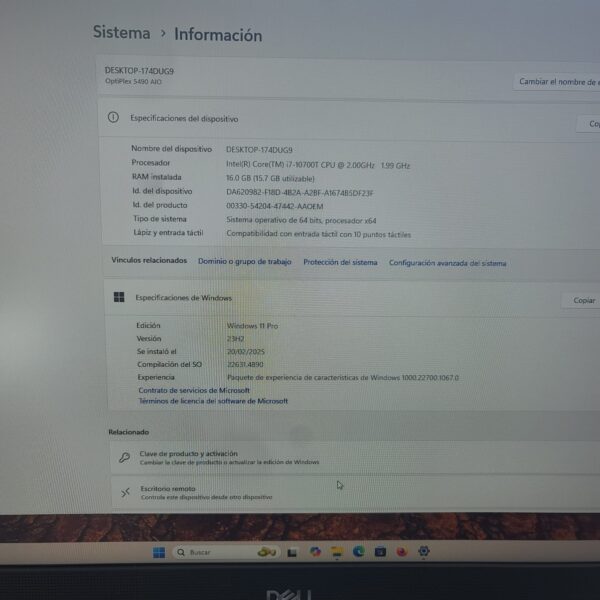Open Dominio o grupo de trabajo link
This screenshot has width=600, height=600.
pyautogui.click(x=245, y=261)
